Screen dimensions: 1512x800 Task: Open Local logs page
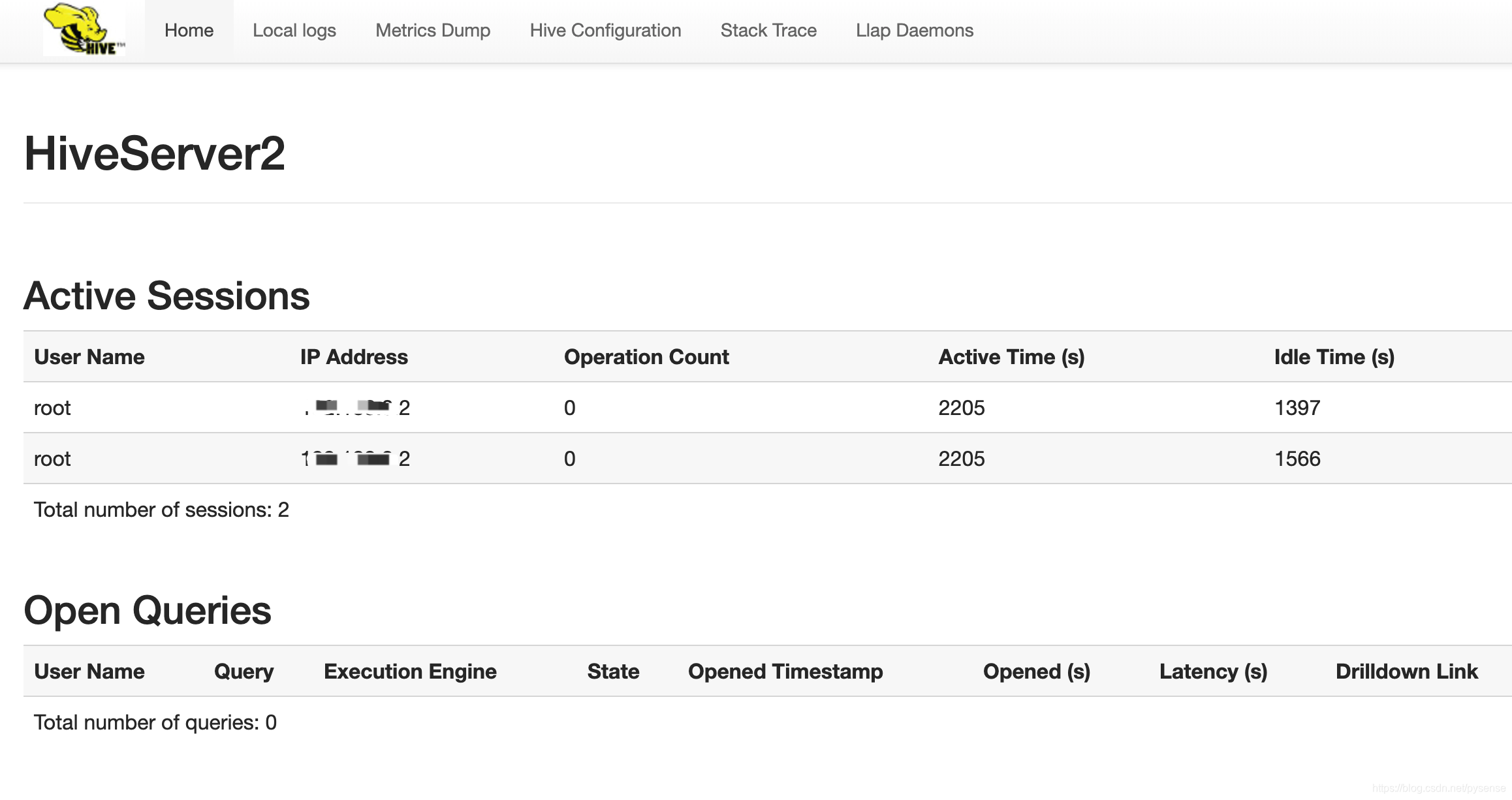[x=294, y=31]
